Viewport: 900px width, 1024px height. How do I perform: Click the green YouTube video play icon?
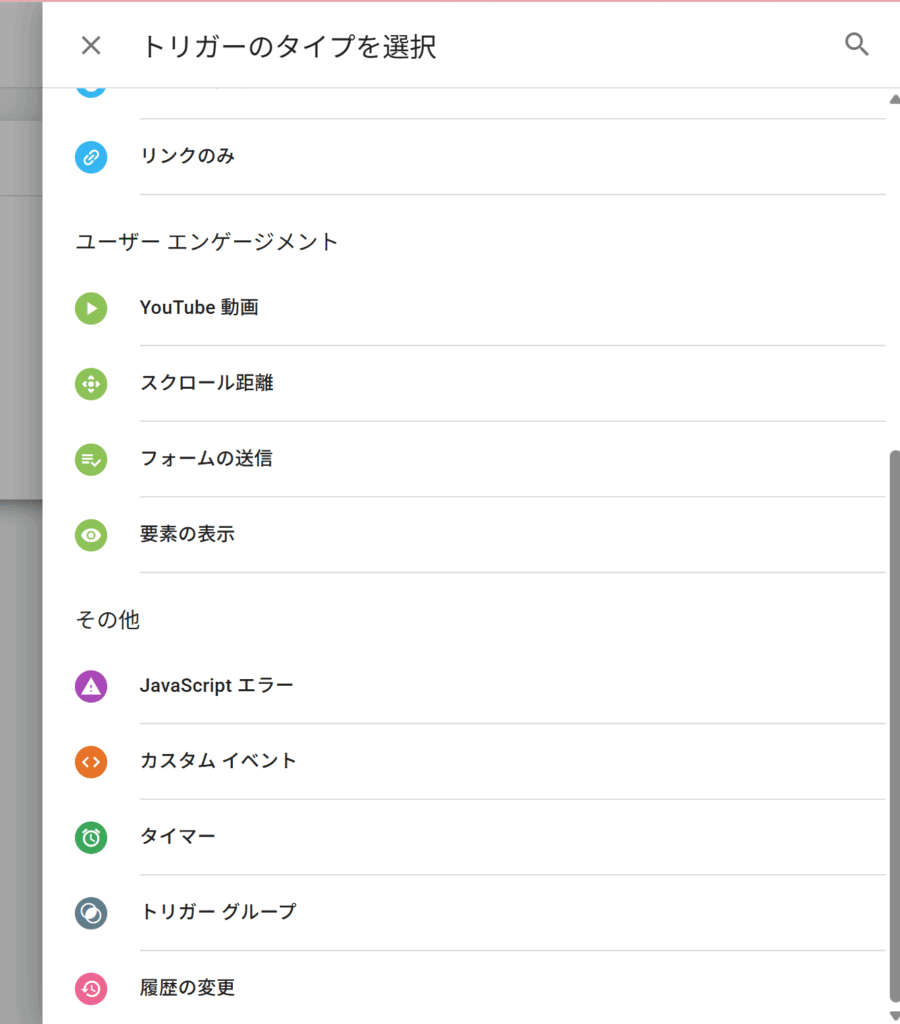tap(91, 308)
